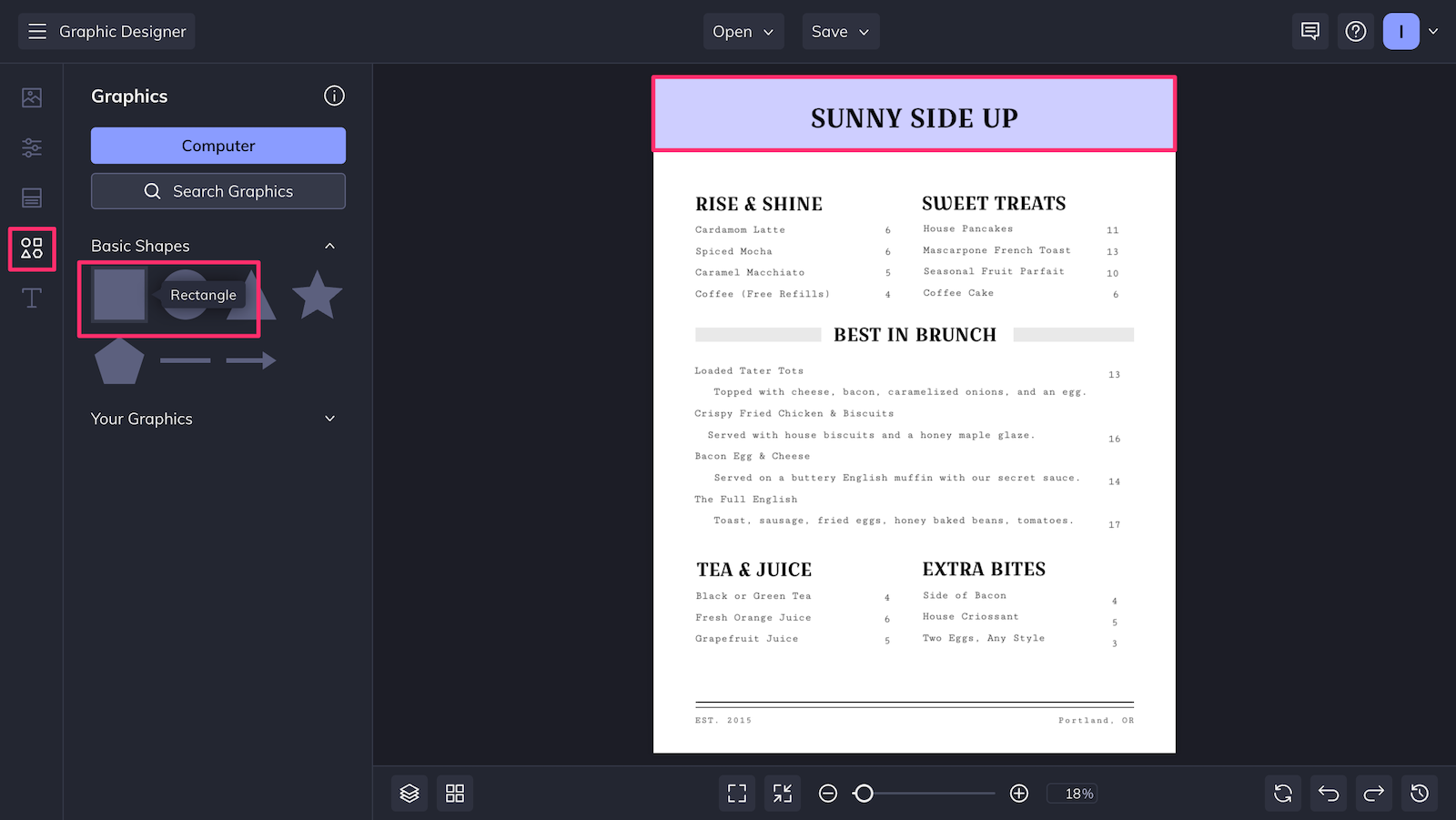
Task: Click the 18% zoom percentage field
Action: (x=1073, y=793)
